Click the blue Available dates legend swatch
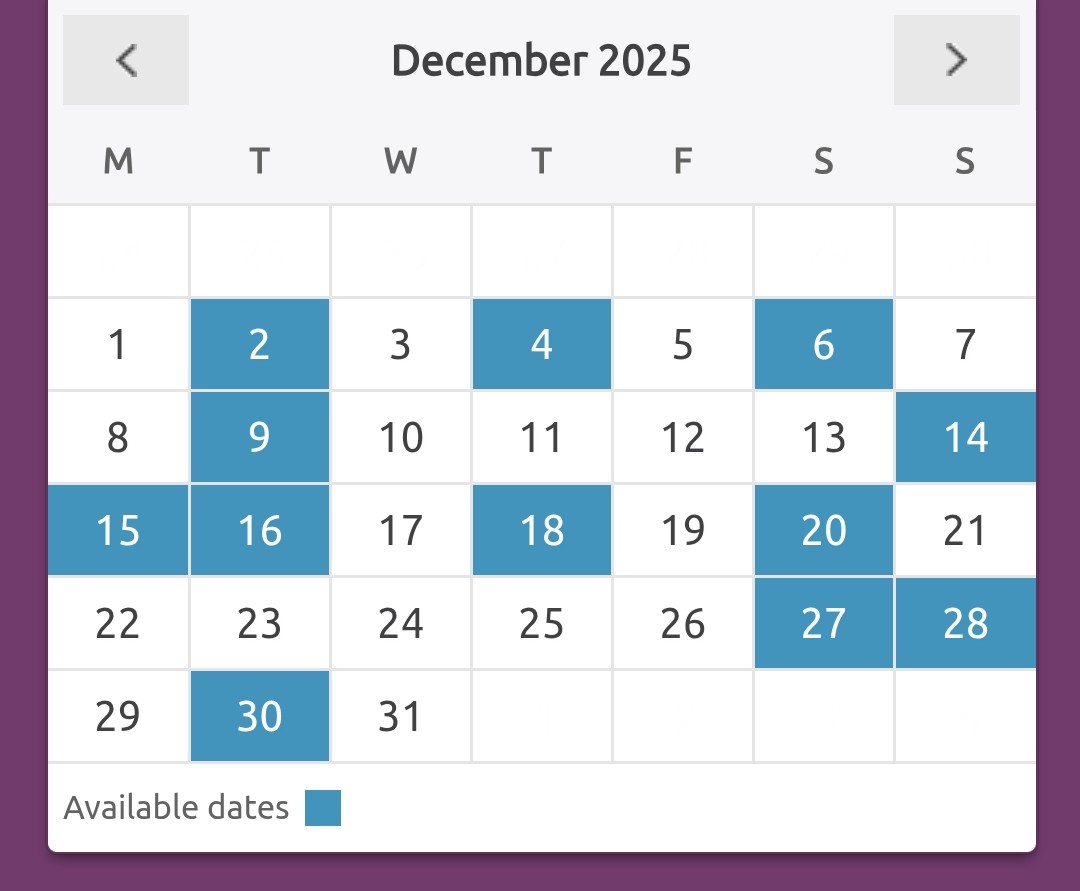Screen dimensions: 1080x891 (x=323, y=808)
